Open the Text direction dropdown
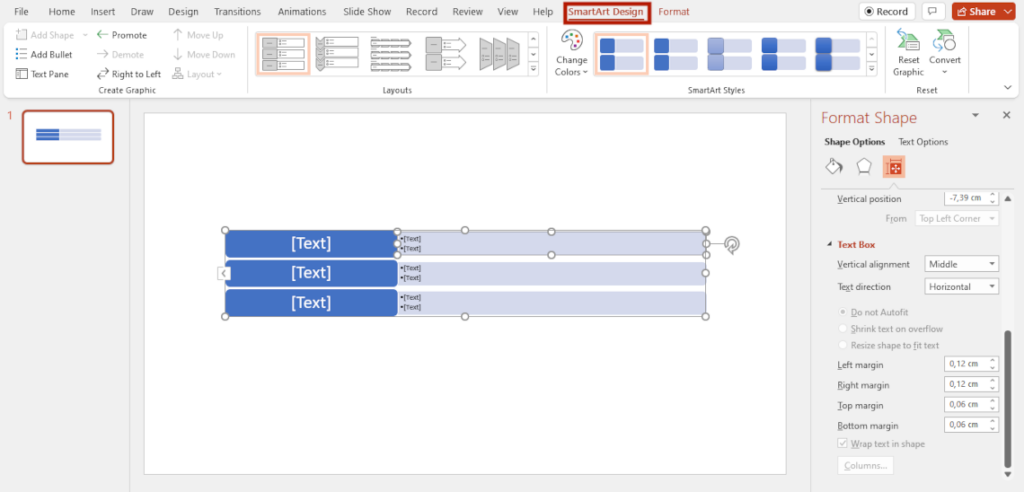The width and height of the screenshot is (1024, 492). 961,287
